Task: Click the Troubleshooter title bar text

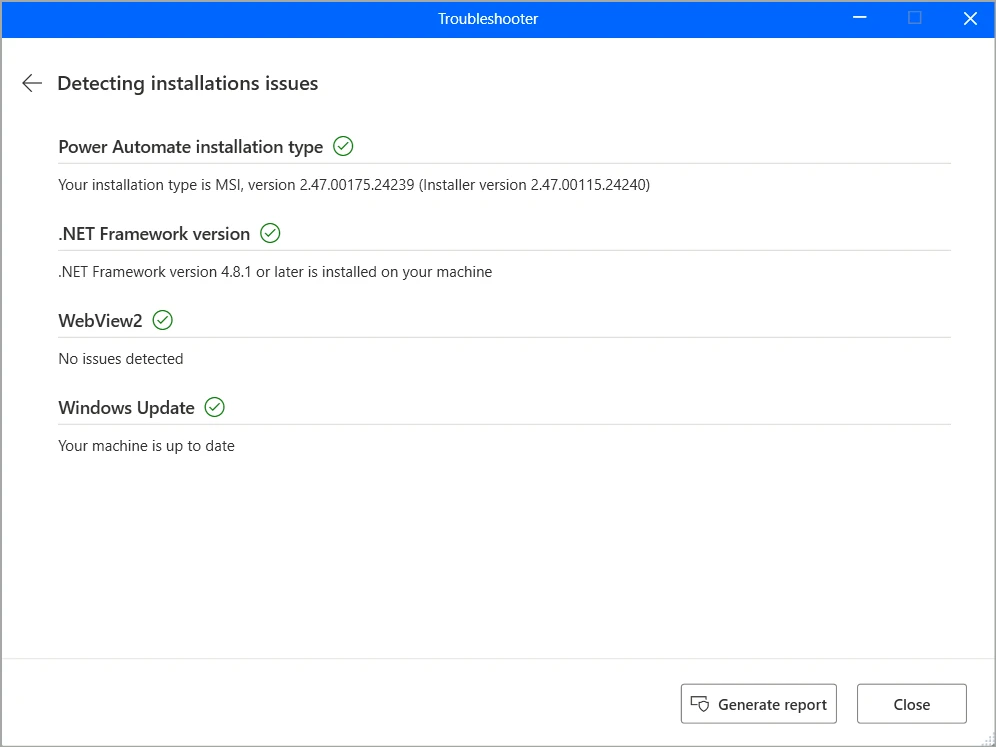Action: (488, 19)
